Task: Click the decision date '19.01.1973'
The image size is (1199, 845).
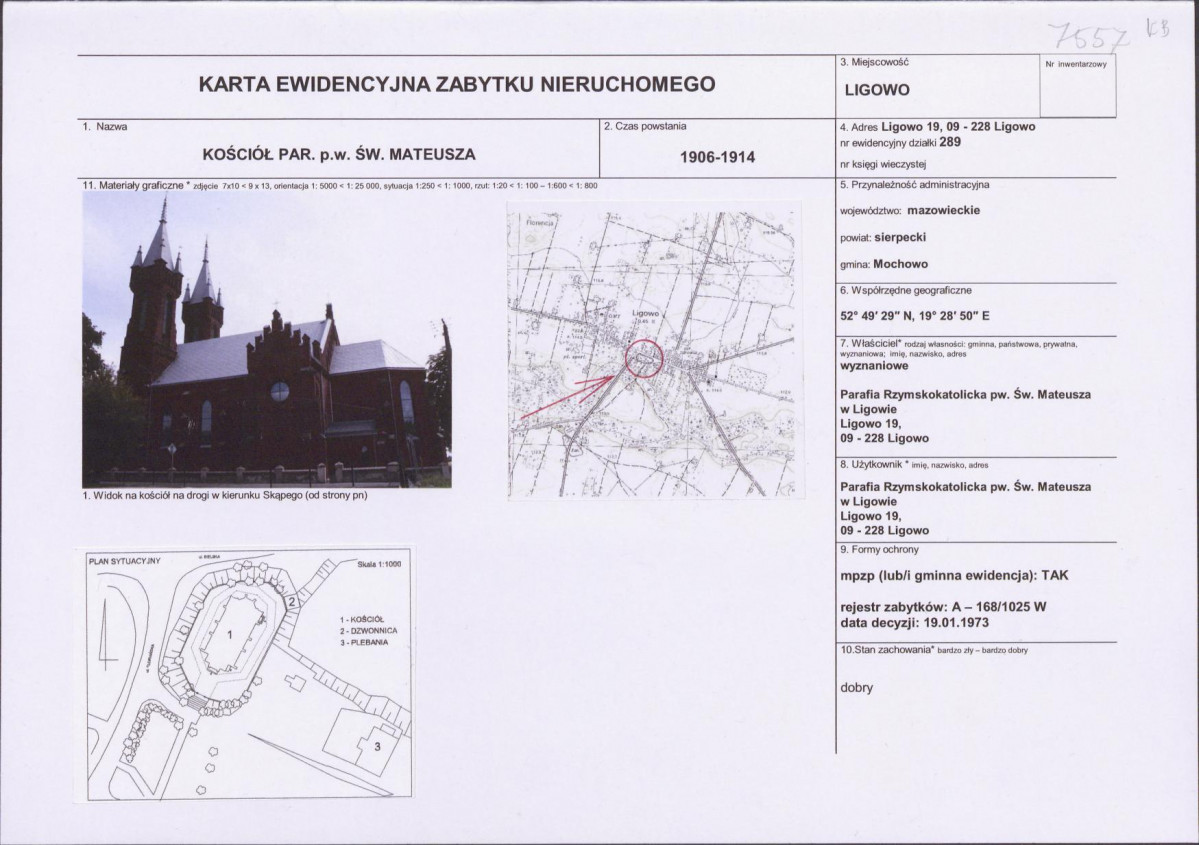Action: pyautogui.click(x=956, y=622)
